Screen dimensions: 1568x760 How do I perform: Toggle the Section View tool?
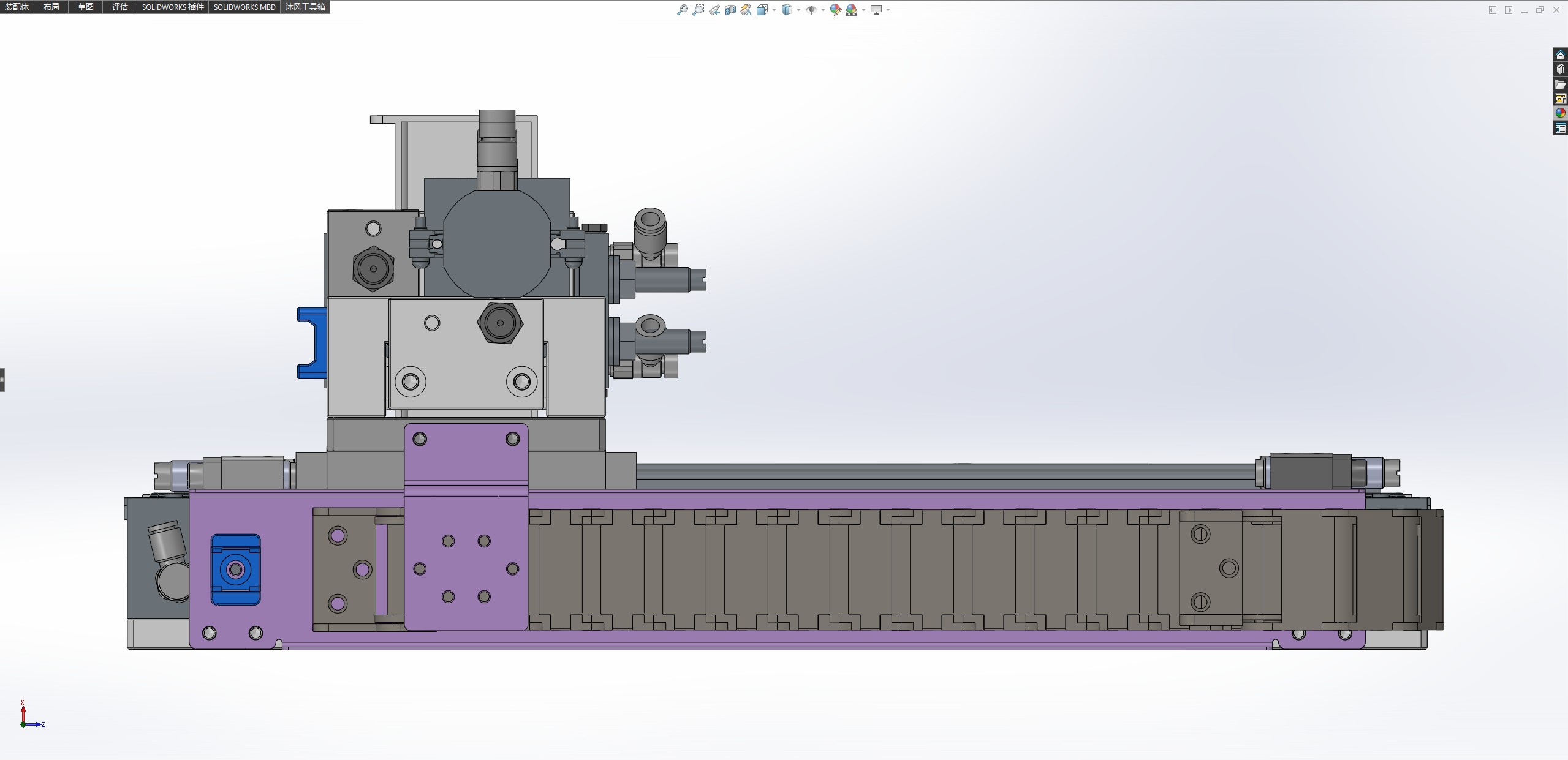coord(730,10)
